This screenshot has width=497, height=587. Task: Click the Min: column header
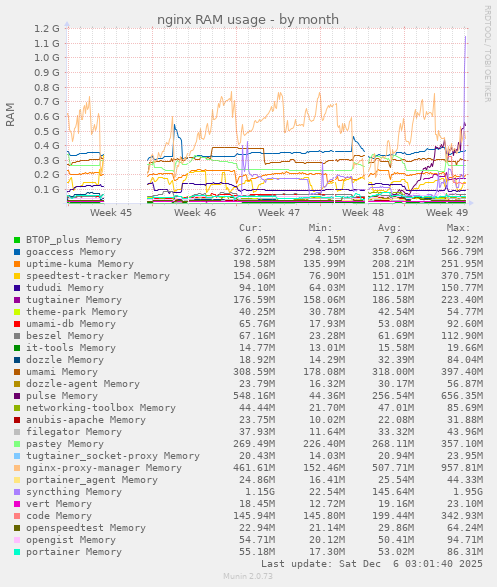click(x=320, y=228)
